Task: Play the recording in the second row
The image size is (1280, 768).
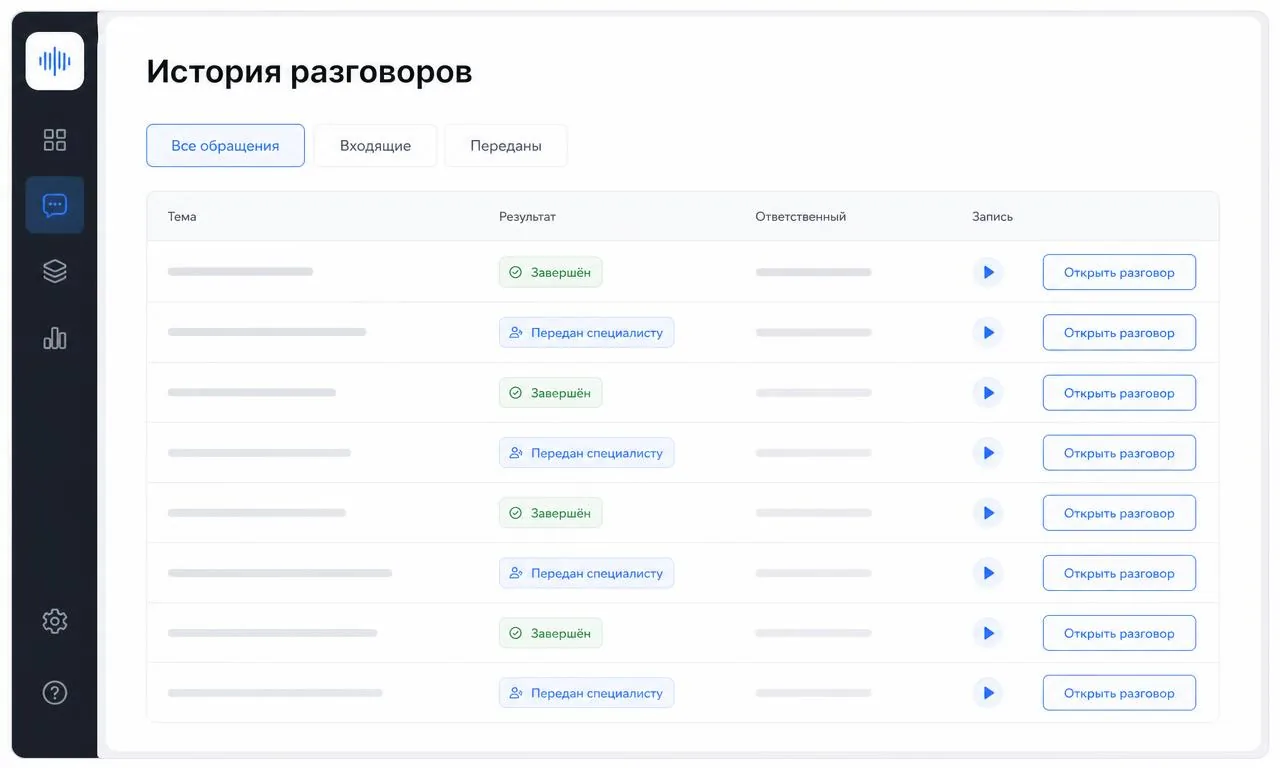Action: point(988,332)
